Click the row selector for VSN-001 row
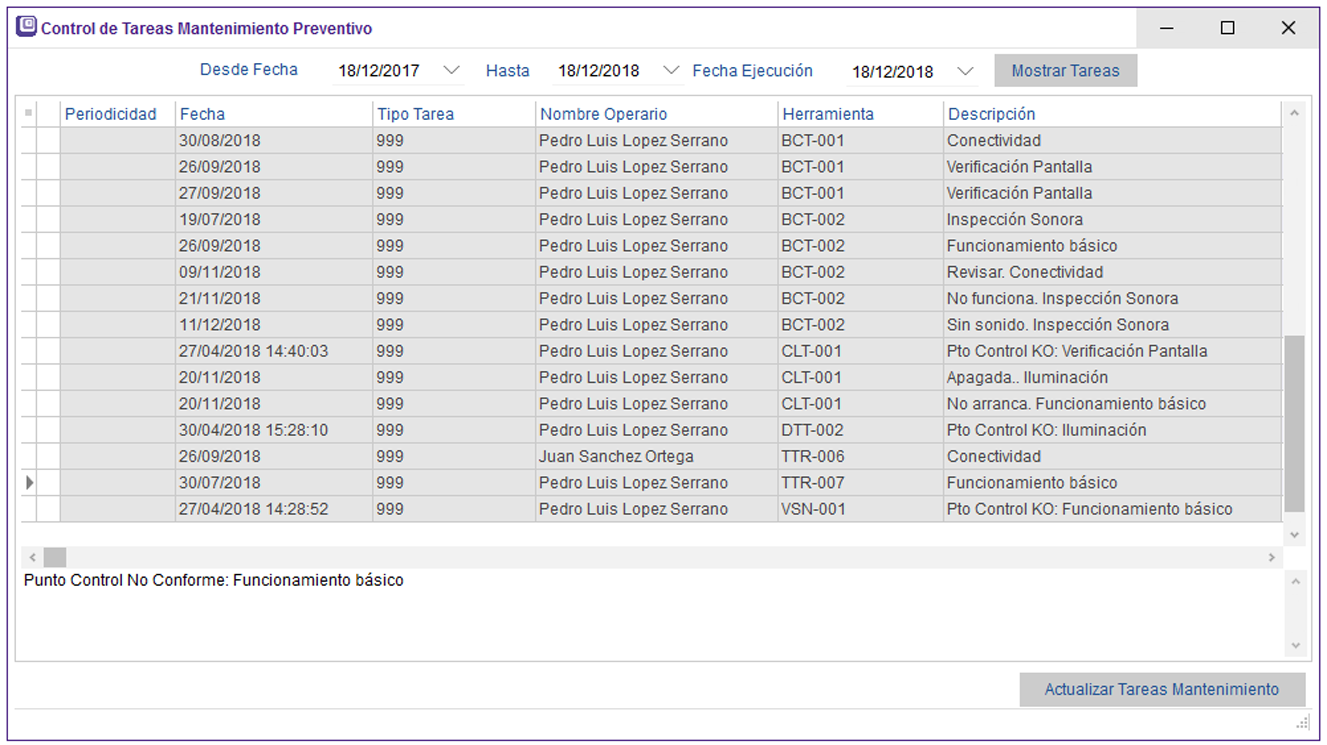Image resolution: width=1327 pixels, height=745 pixels. click(29, 509)
